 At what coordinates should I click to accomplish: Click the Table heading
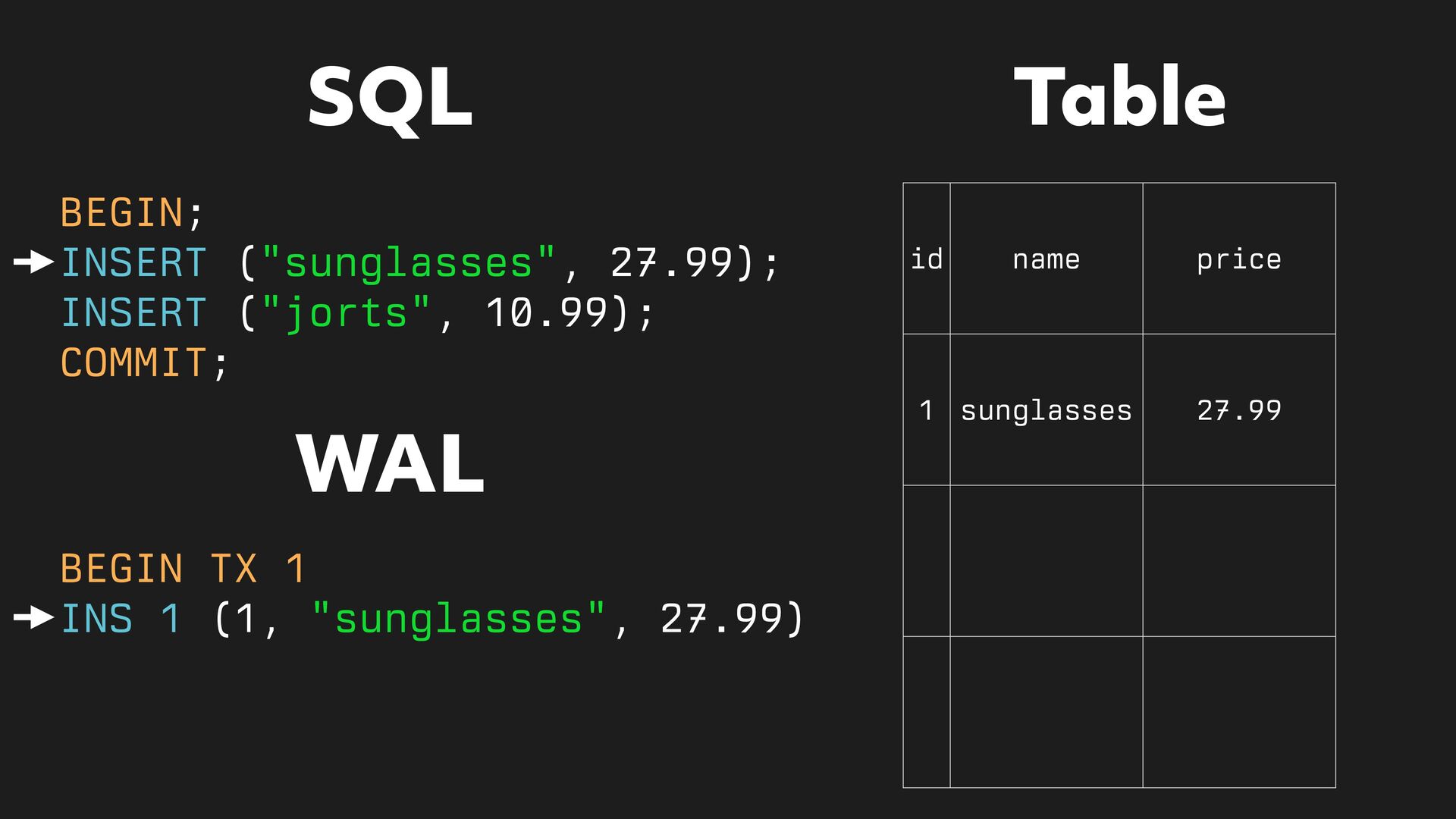pyautogui.click(x=1119, y=97)
